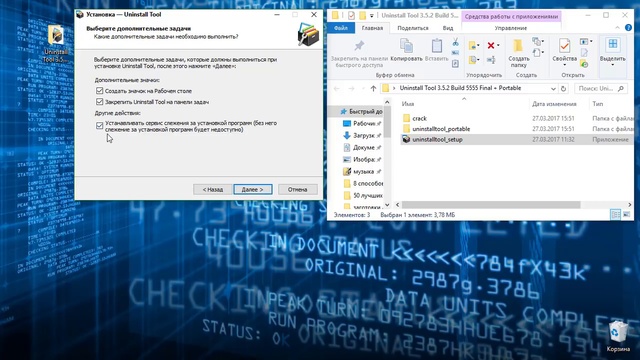Click the Edit file icon in ribbon

pos(584,53)
